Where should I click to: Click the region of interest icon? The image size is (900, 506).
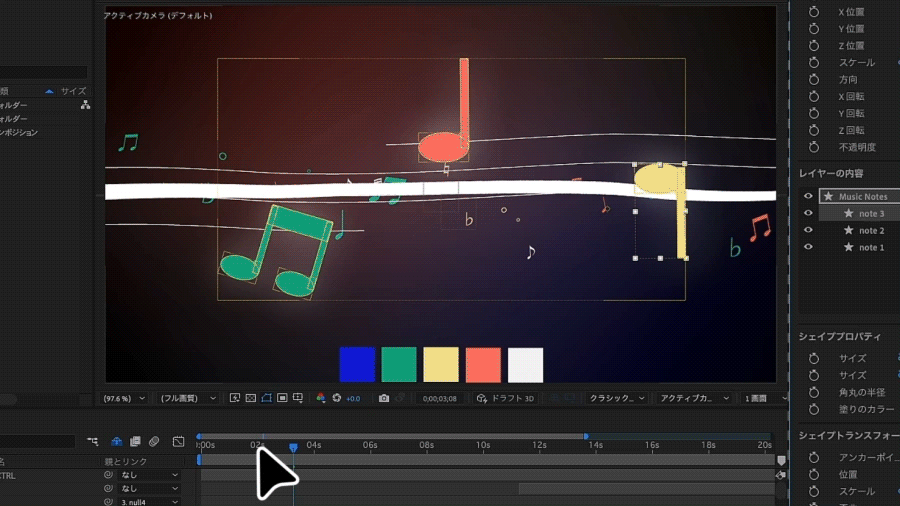tap(283, 398)
